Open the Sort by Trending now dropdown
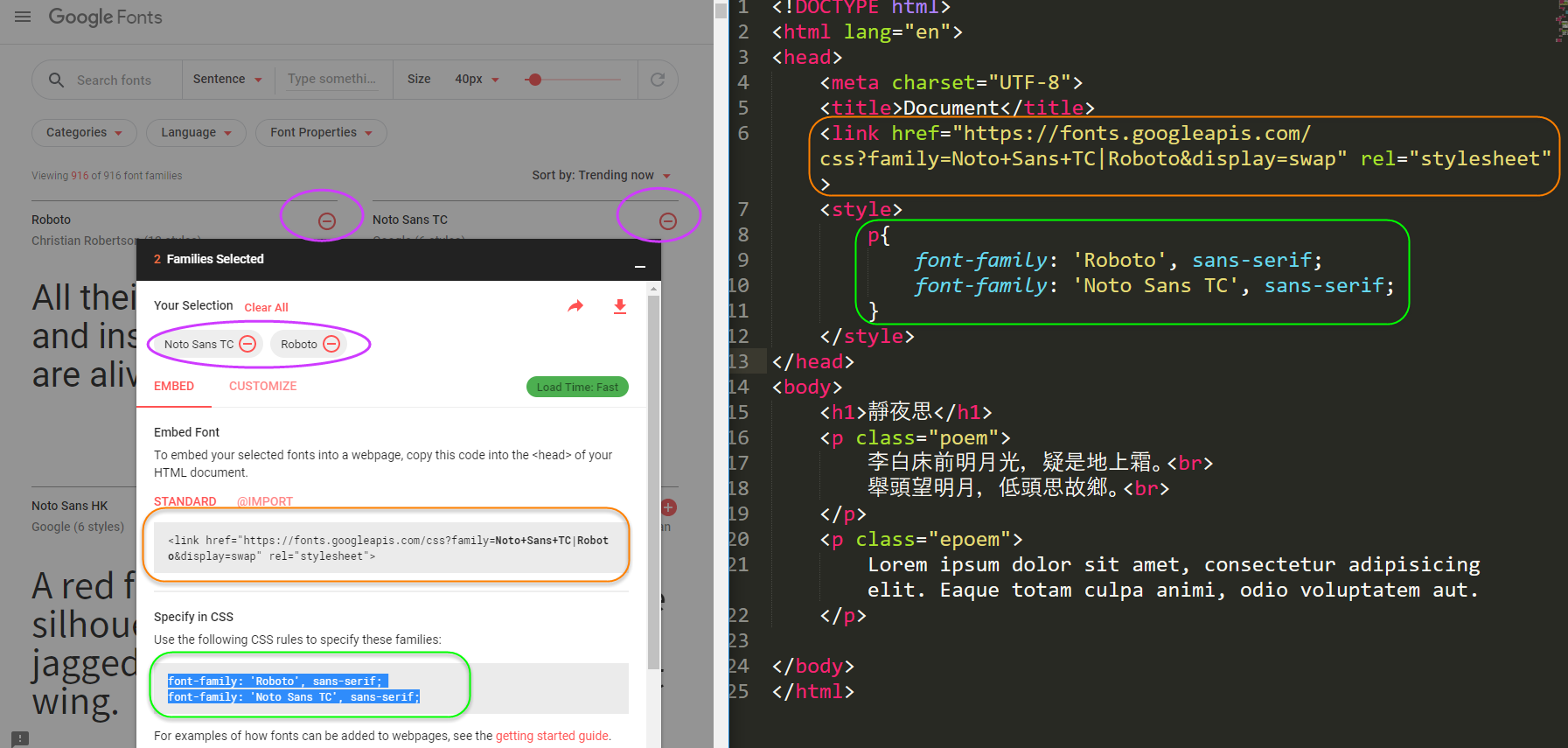 click(602, 175)
